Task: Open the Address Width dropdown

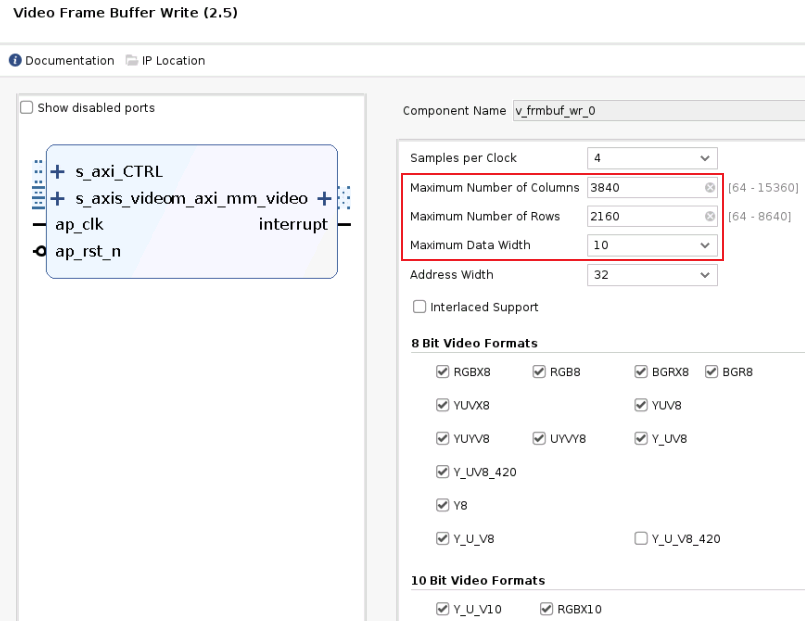Action: tap(651, 275)
